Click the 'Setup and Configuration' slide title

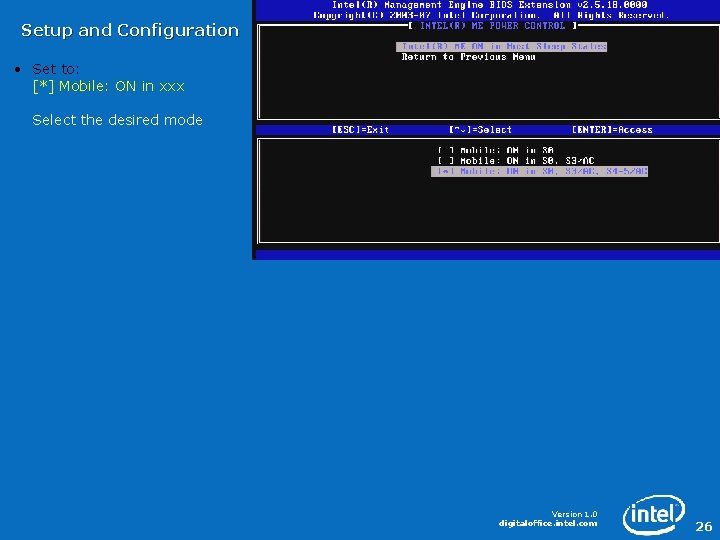130,31
